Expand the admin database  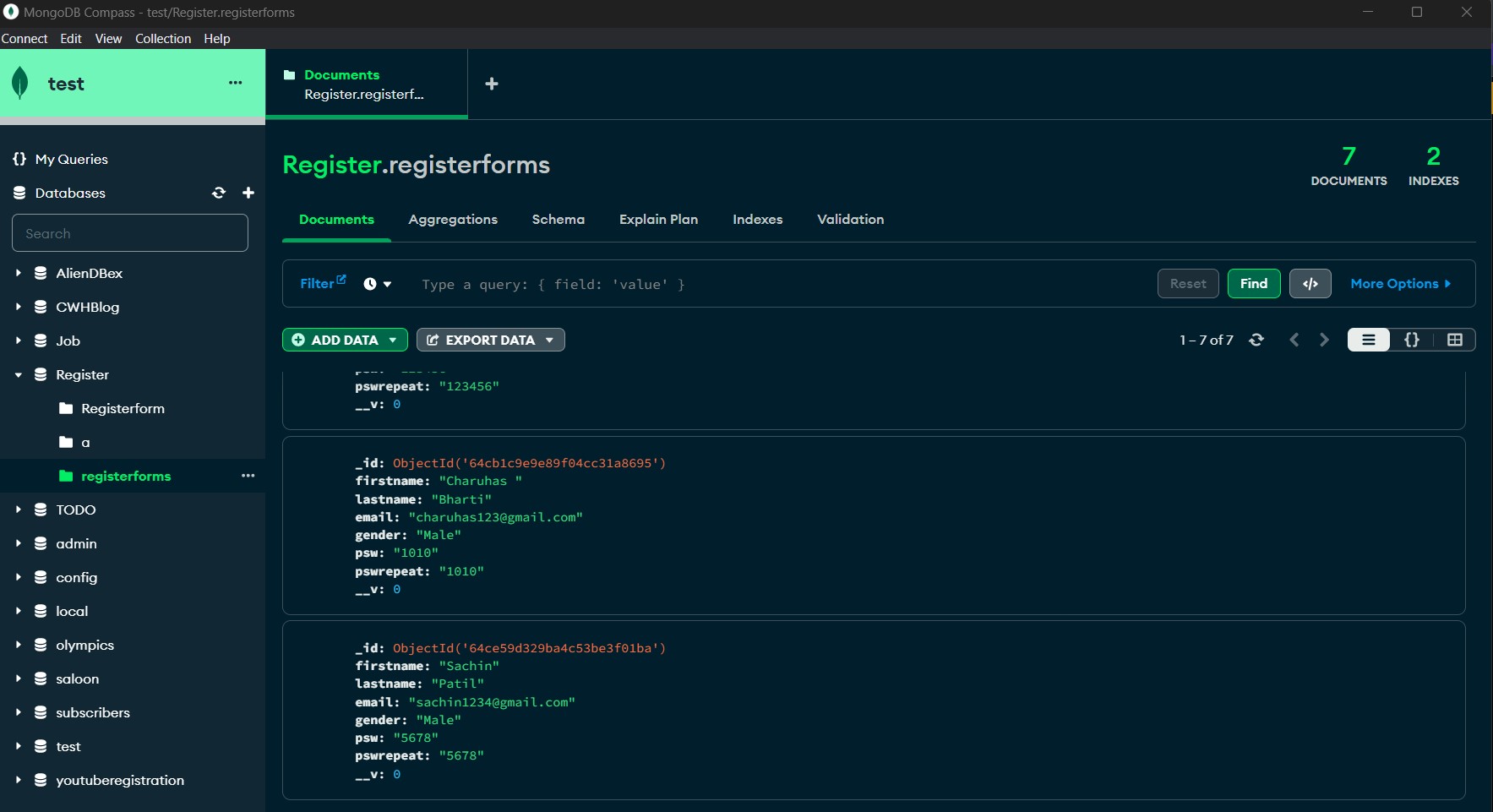pyautogui.click(x=18, y=543)
